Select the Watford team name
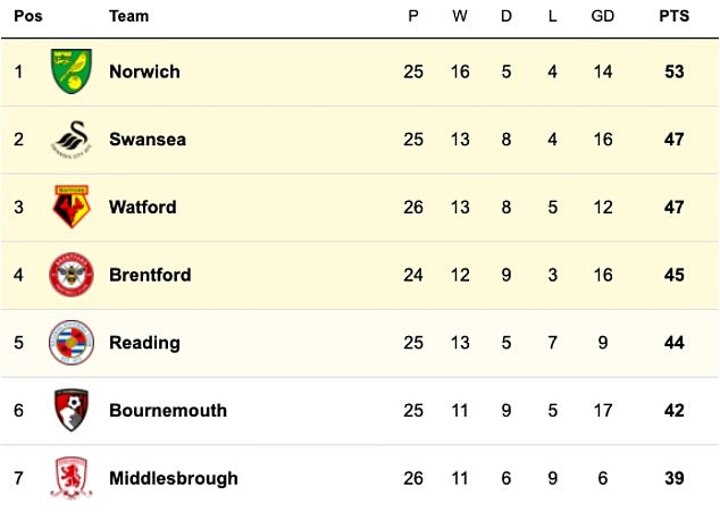The image size is (720, 512). [x=142, y=208]
